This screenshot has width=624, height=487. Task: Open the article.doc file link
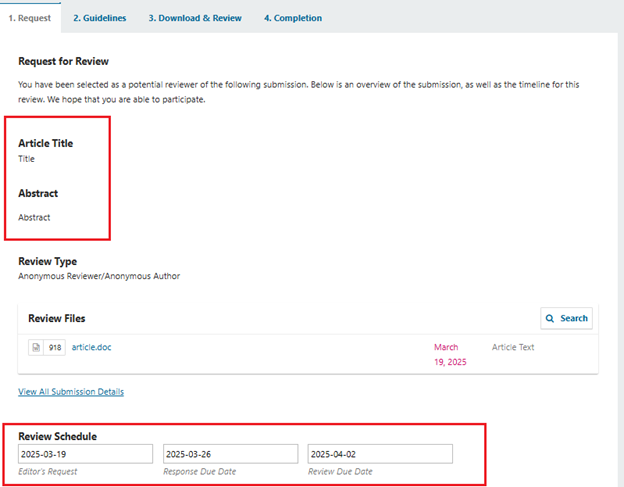pyautogui.click(x=92, y=347)
